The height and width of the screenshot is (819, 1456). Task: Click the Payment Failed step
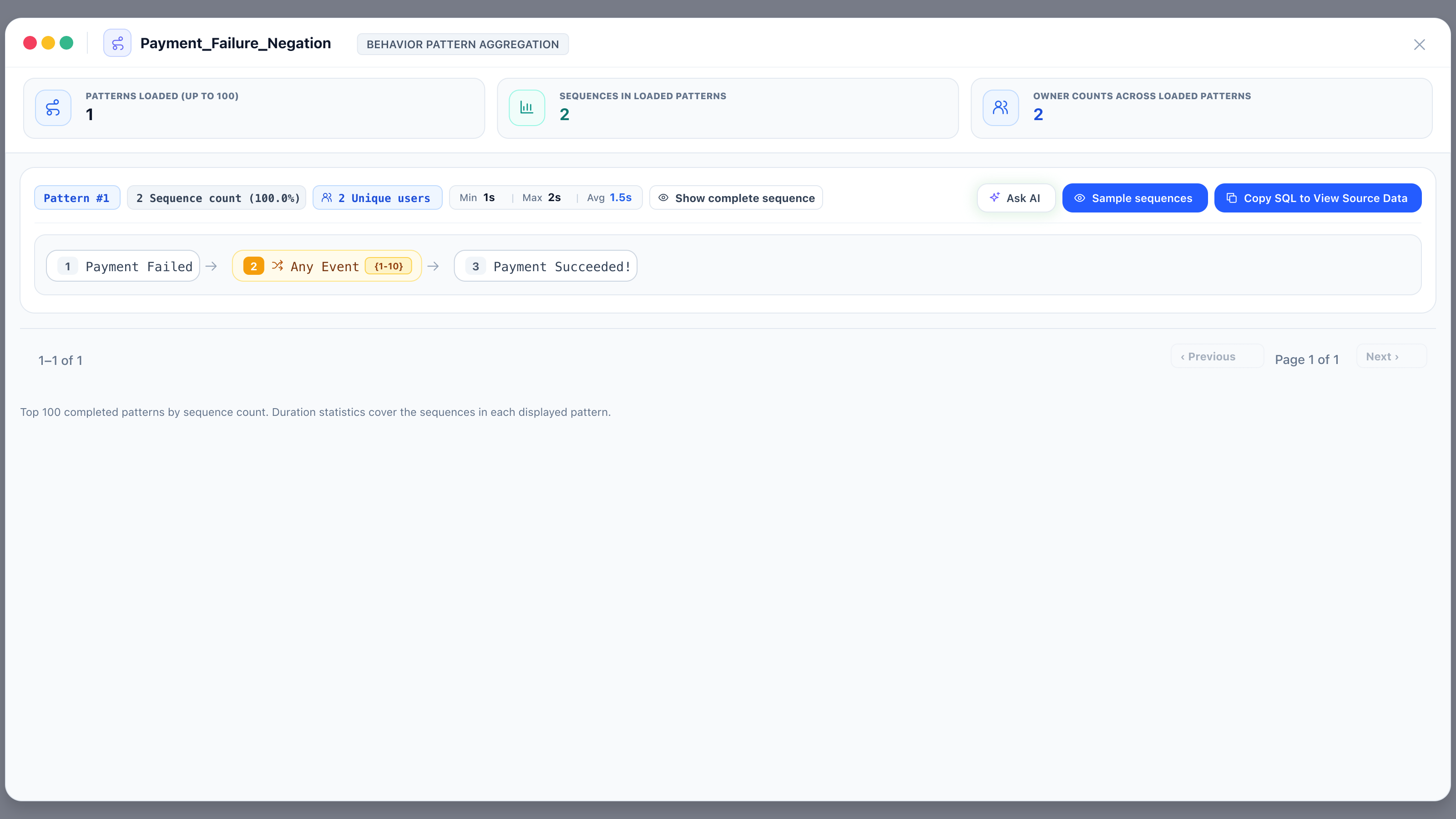pos(123,266)
